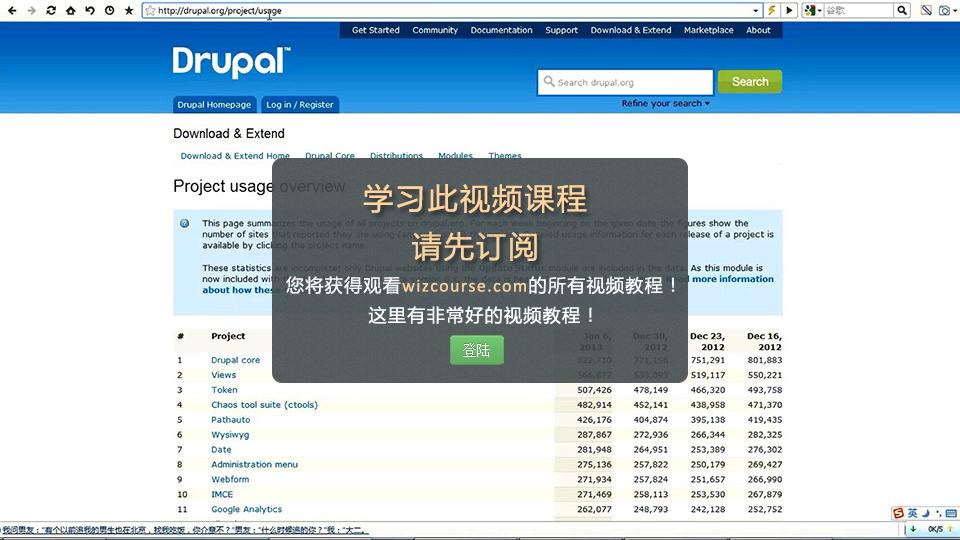Open the Token project link
The width and height of the screenshot is (960, 540).
pos(224,390)
